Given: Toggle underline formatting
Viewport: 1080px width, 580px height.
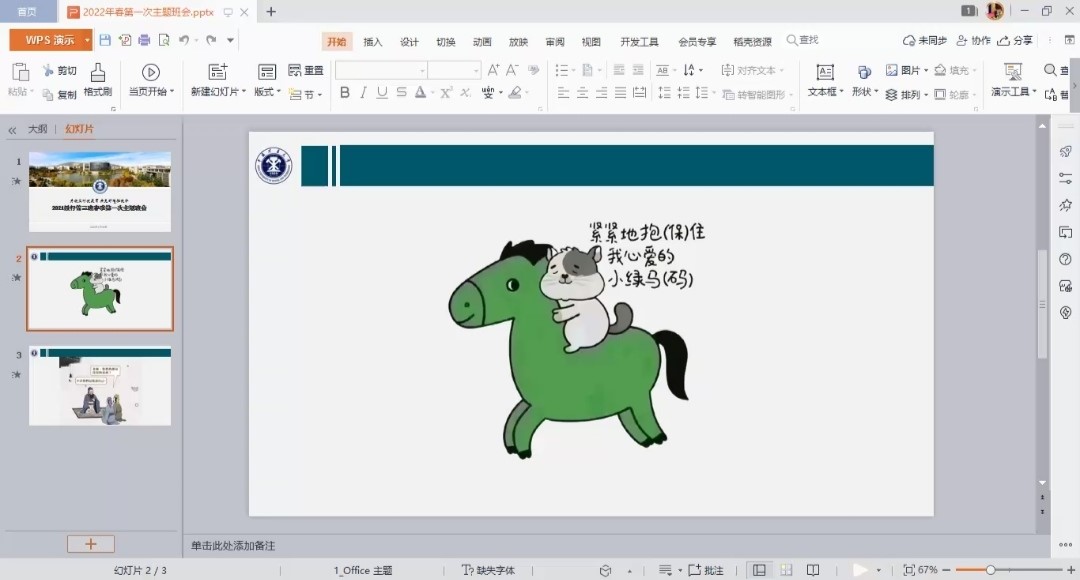Looking at the screenshot, I should tap(382, 92).
